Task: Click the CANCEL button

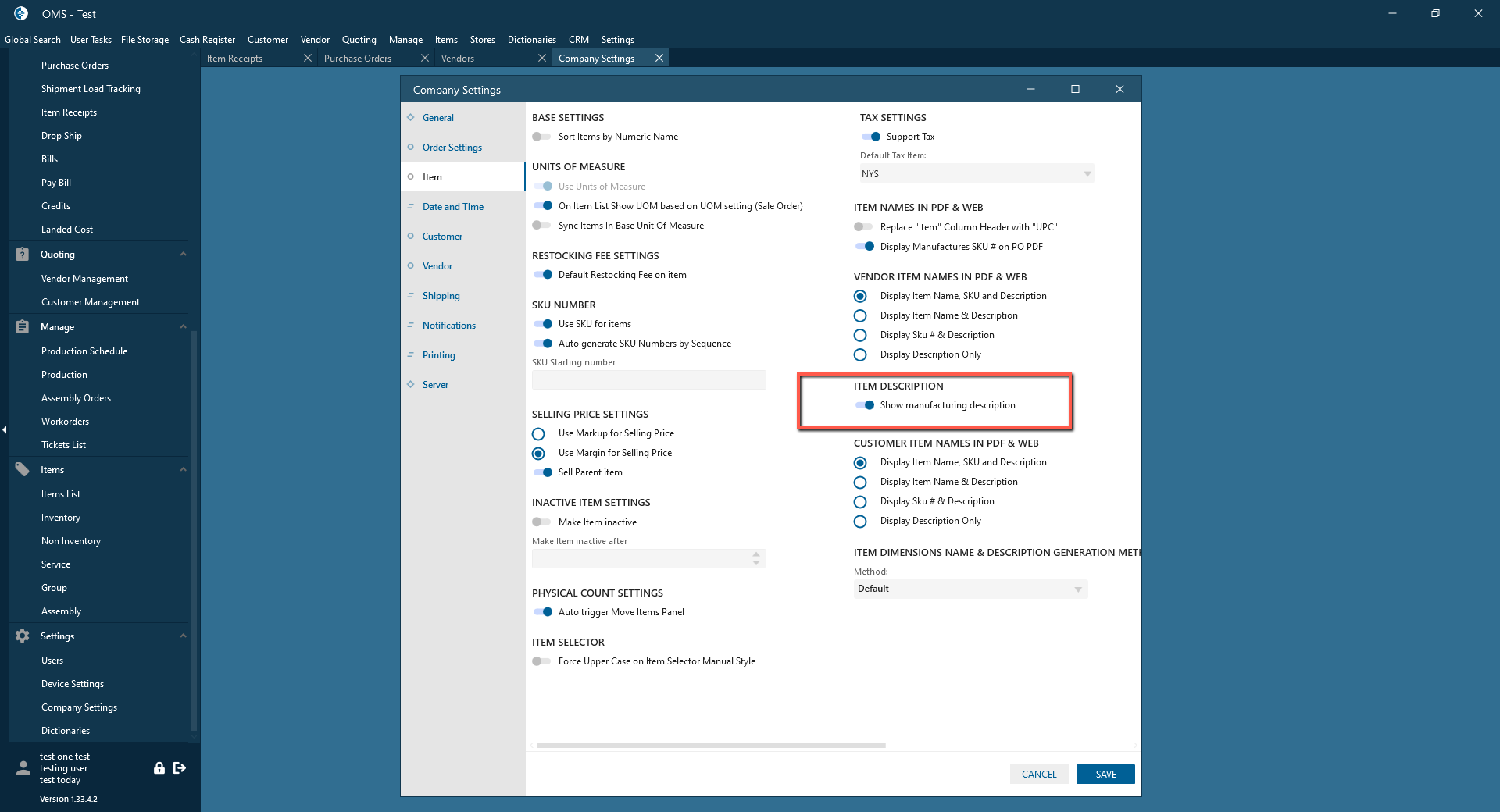Action: [x=1039, y=774]
